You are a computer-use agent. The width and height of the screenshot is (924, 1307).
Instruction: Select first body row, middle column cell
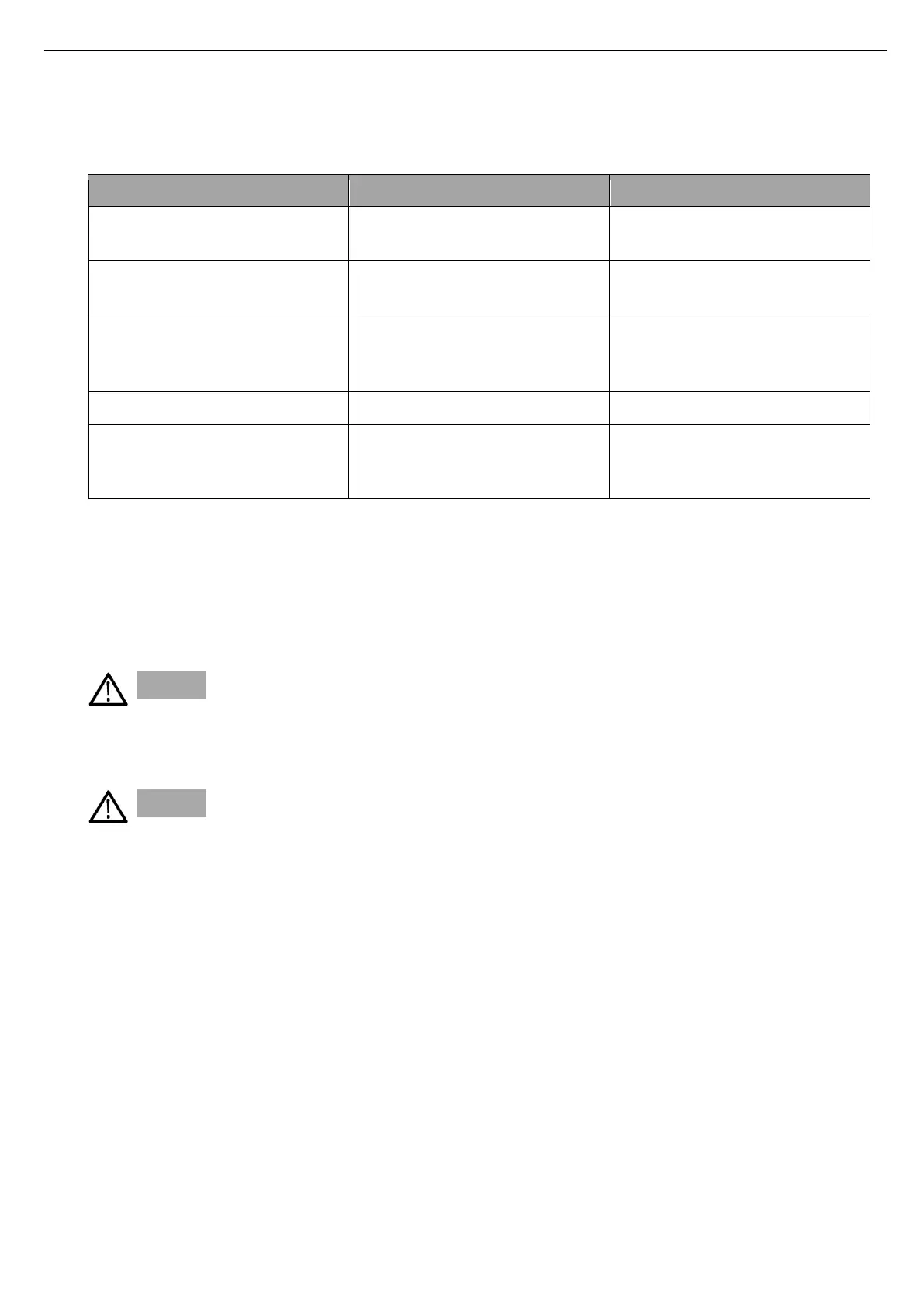point(479,234)
